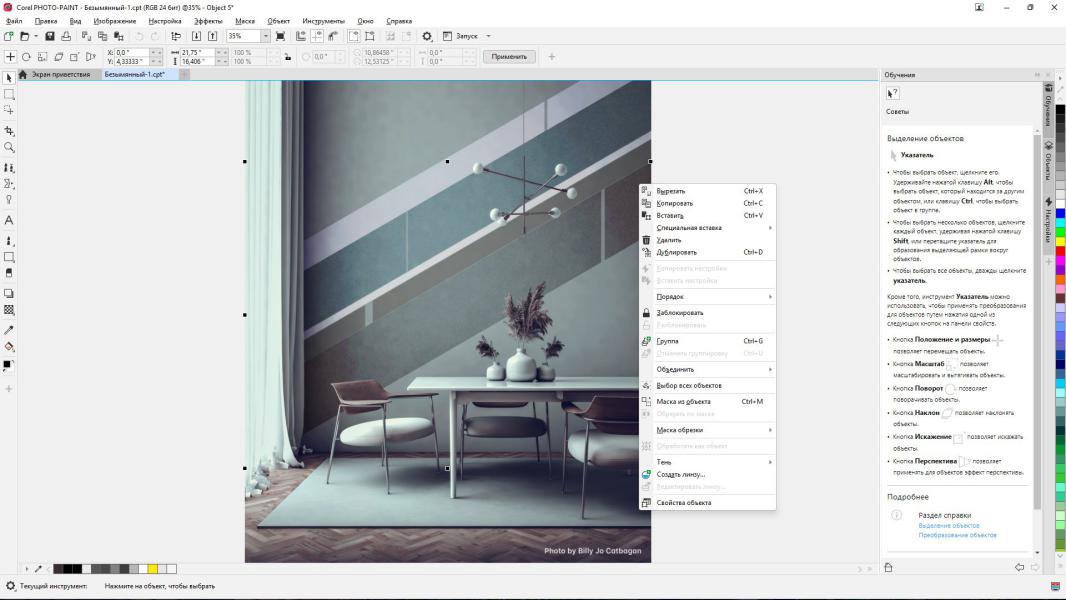Viewport: 1066px width, 600px height.
Task: Toggle Position and Size mode button
Action: [11, 57]
